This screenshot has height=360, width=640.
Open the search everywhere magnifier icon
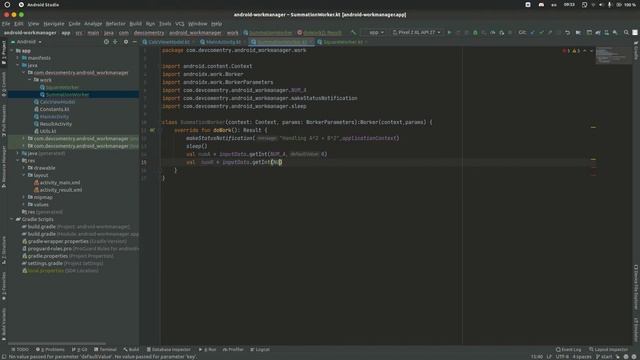[626, 32]
